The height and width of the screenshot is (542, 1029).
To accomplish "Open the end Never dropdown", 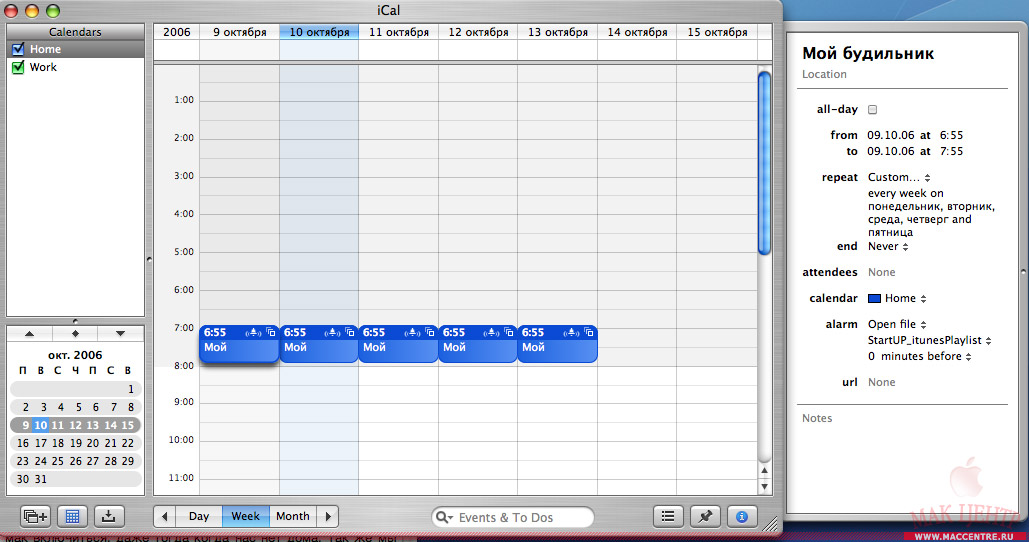I will pyautogui.click(x=888, y=247).
